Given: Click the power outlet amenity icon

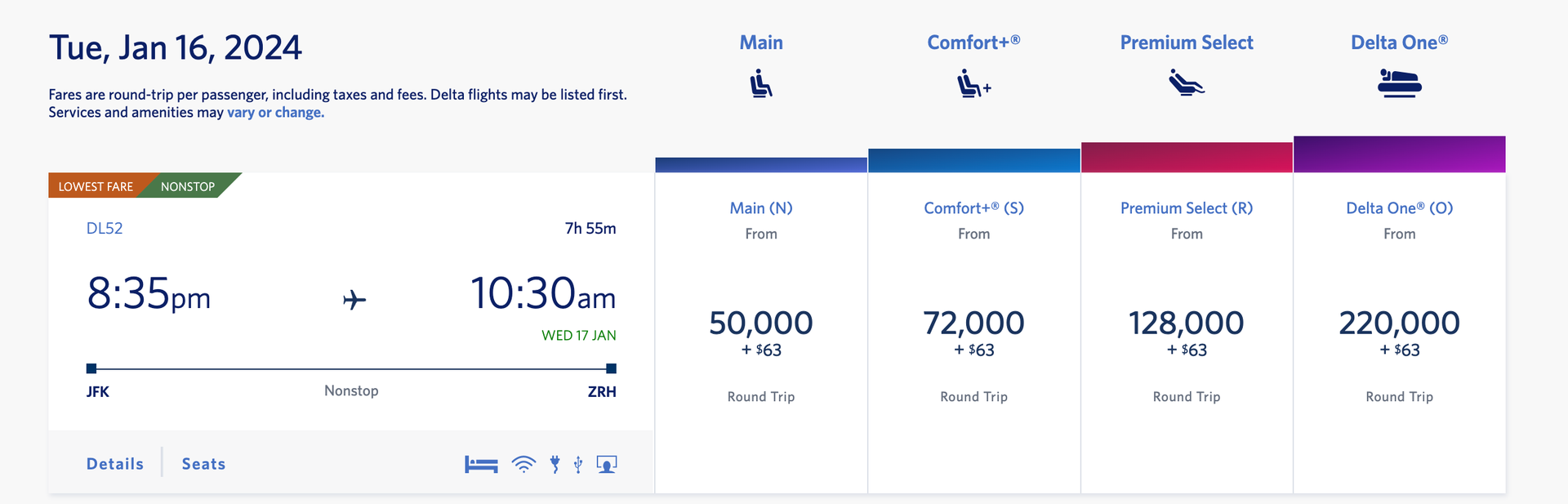Looking at the screenshot, I should point(554,463).
